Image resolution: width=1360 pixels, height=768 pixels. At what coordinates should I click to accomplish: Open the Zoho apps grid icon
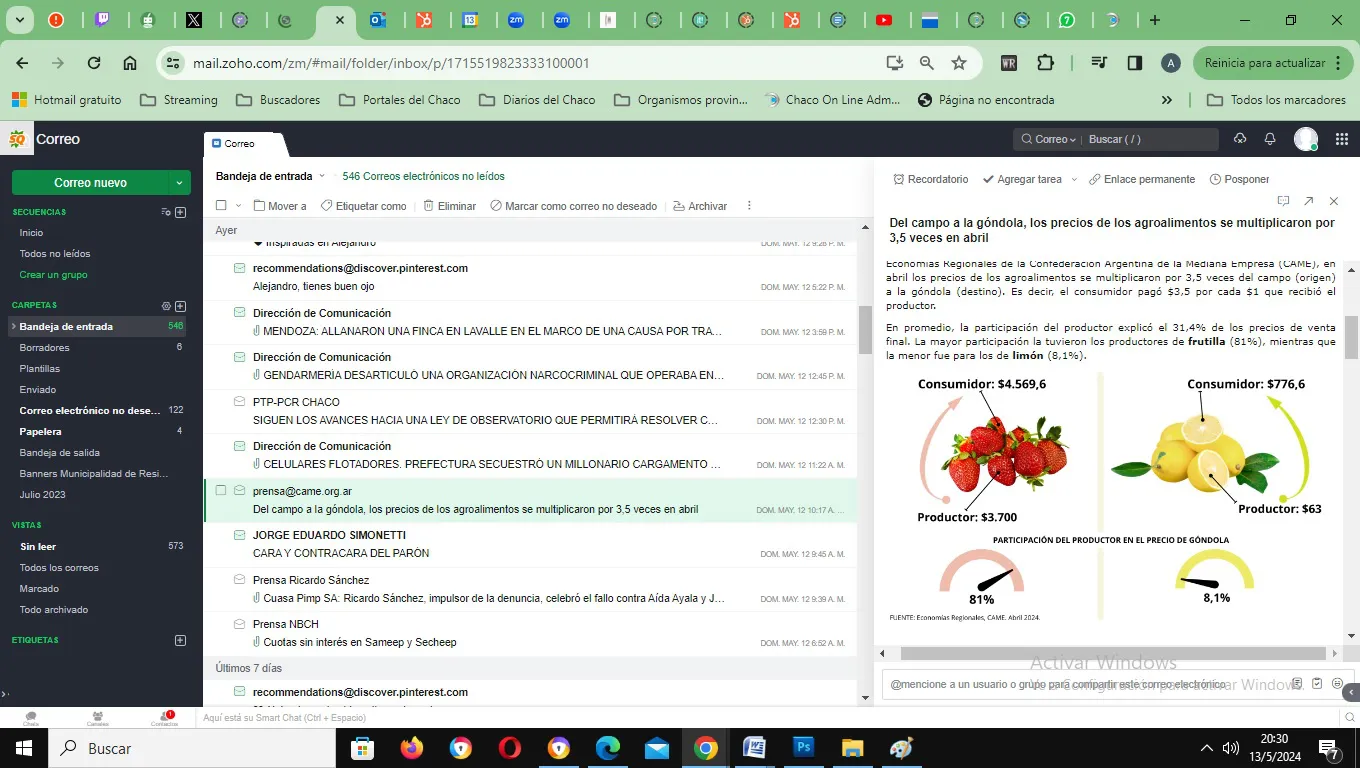(x=1342, y=139)
